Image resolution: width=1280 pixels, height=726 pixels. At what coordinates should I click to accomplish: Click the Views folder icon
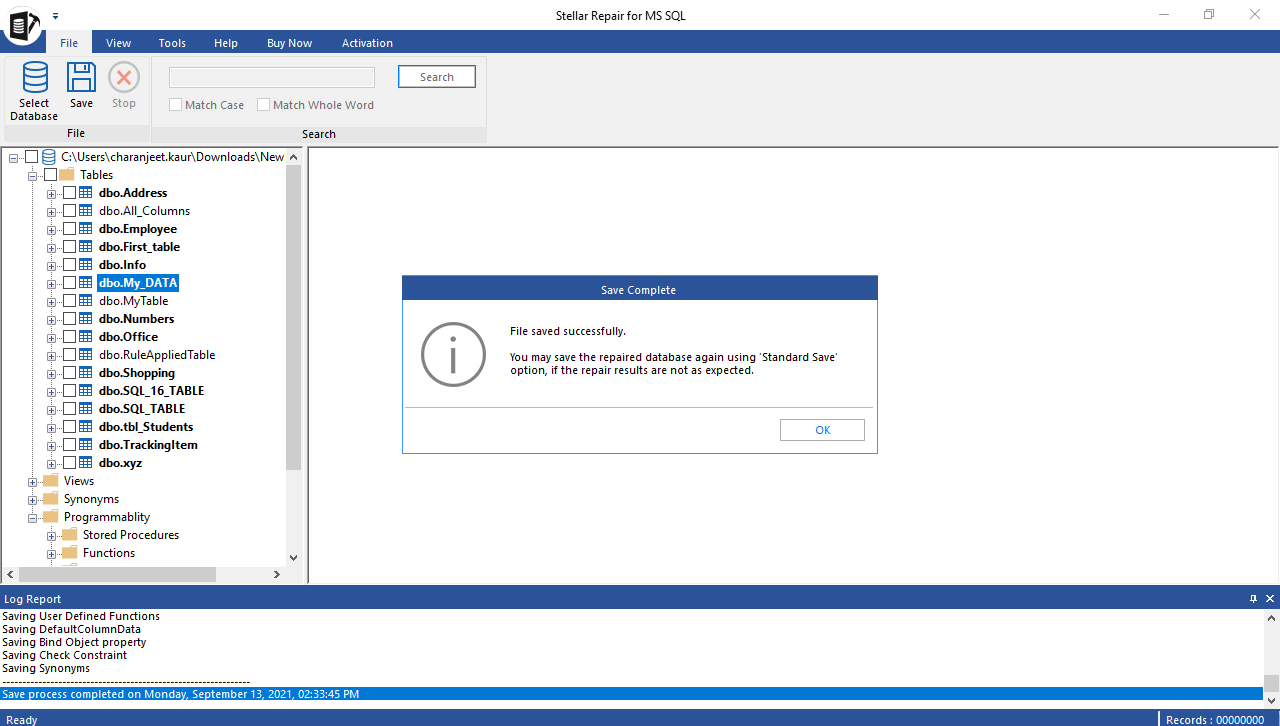pyautogui.click(x=50, y=481)
